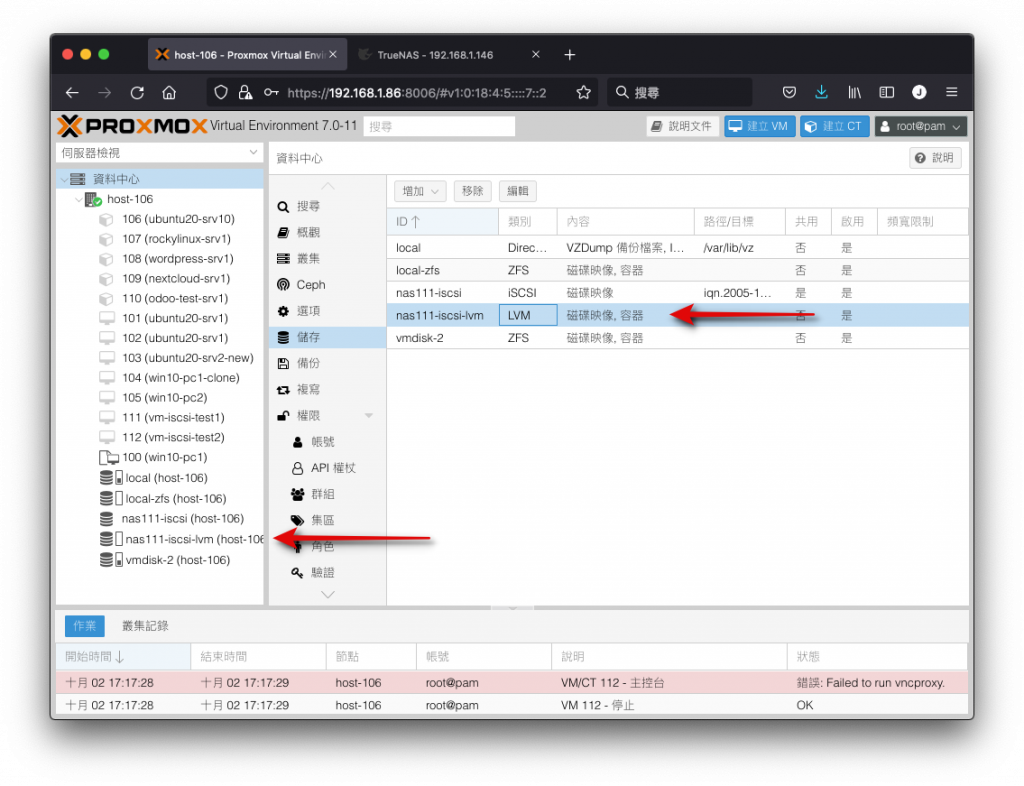The image size is (1024, 786).
Task: Select 106 (ubuntu20-srv10) container
Action: click(x=178, y=219)
